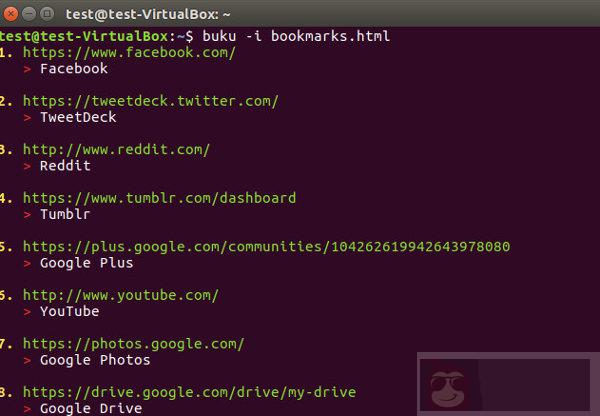Open the tumblr.com/dashboard URL
The image size is (600, 416).
[159, 198]
